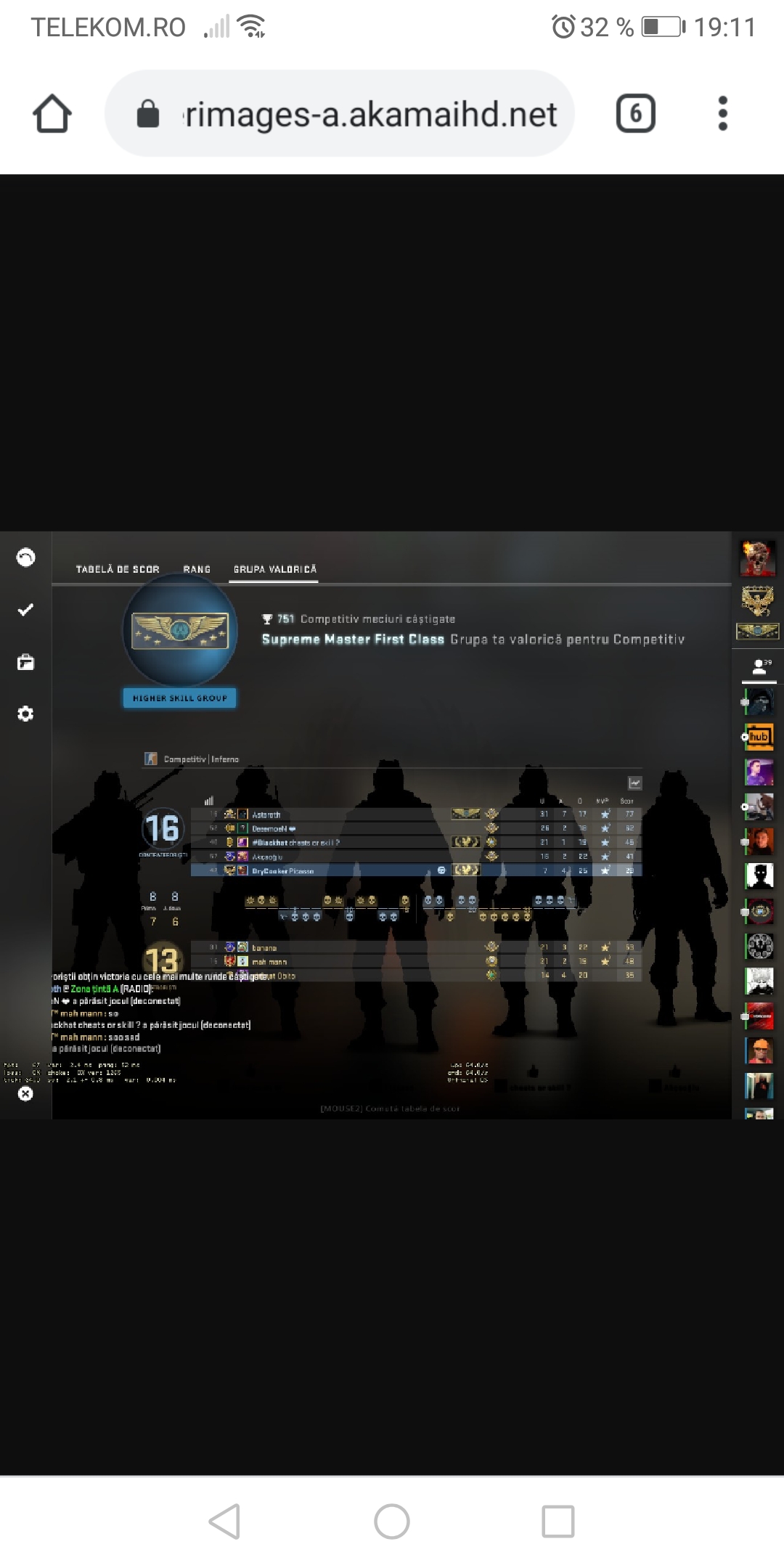Viewport: 784px width, 1568px height.
Task: Open the settings gear sidebar icon
Action: (25, 714)
